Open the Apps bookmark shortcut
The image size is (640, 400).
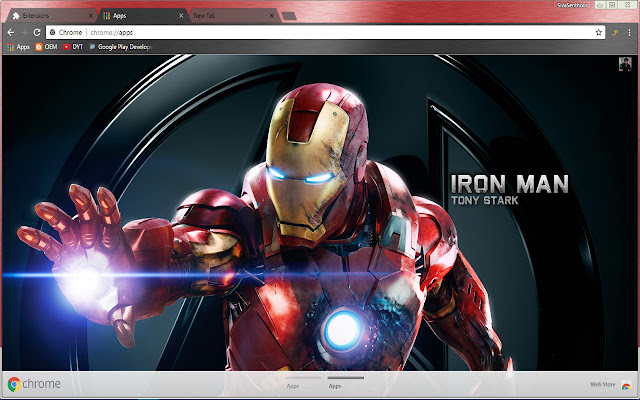(x=18, y=47)
